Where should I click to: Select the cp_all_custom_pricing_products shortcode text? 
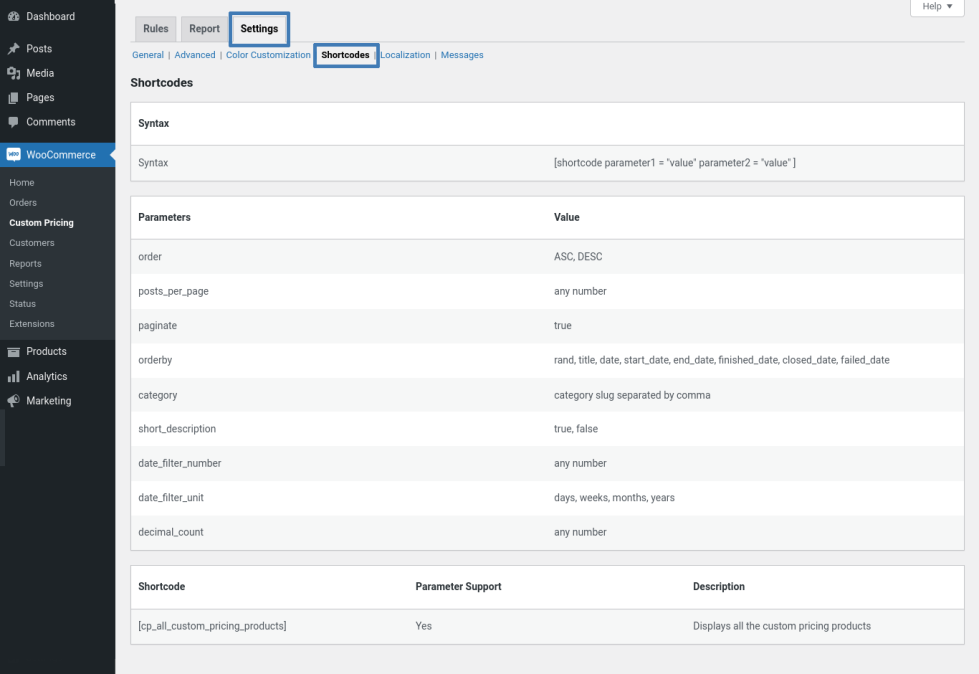(212, 626)
